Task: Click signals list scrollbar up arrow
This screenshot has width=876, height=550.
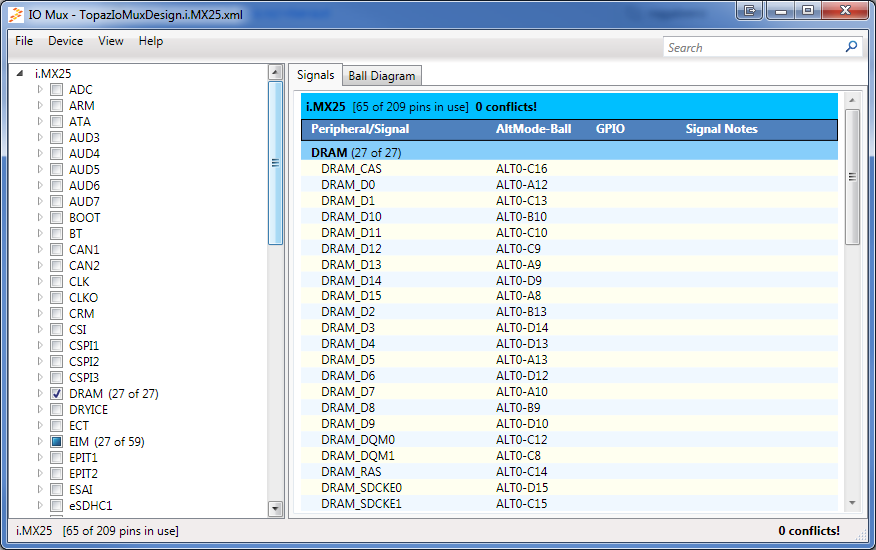Action: (852, 100)
